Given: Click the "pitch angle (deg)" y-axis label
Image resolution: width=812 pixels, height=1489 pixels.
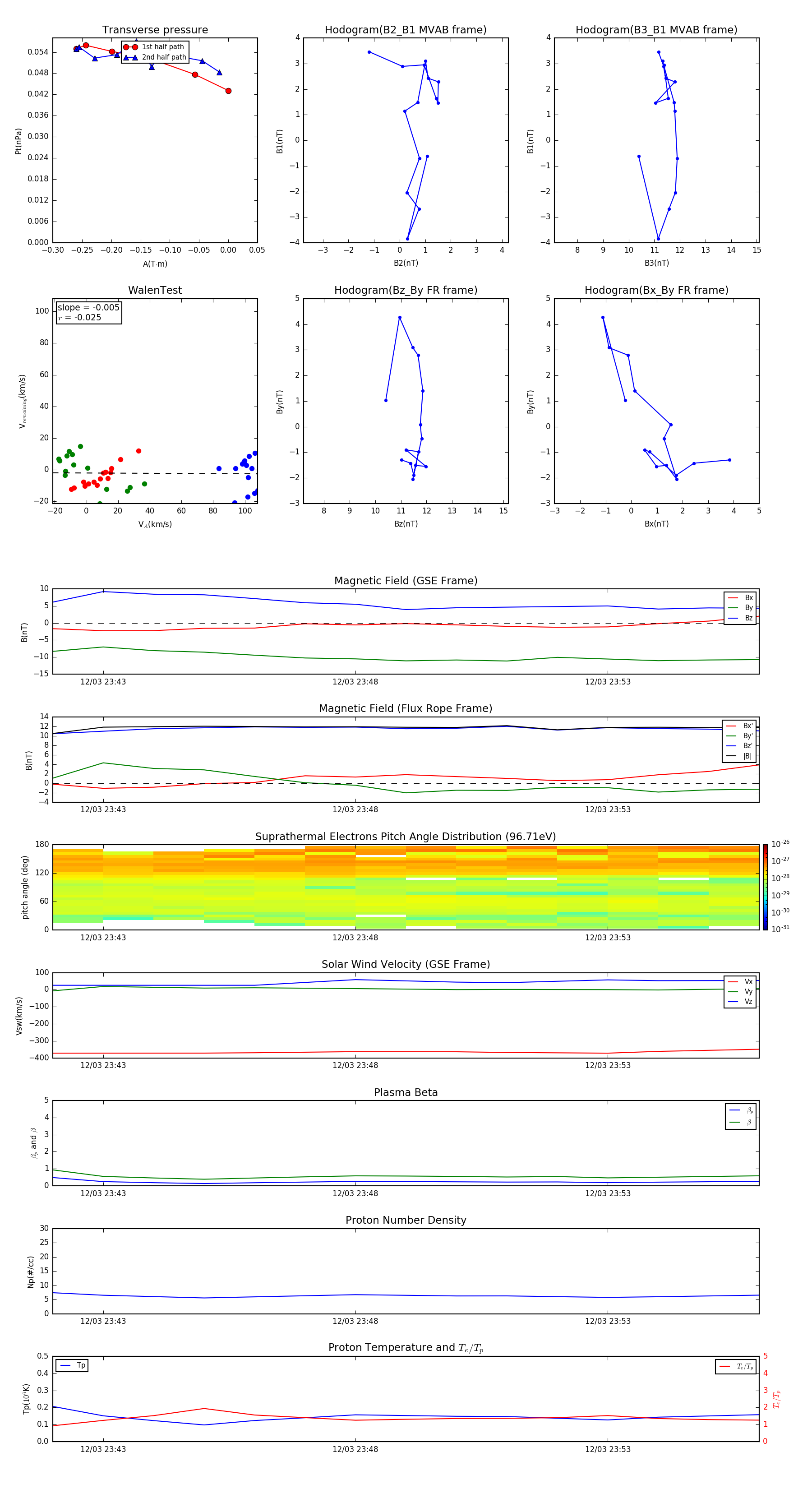Looking at the screenshot, I should coord(25,887).
